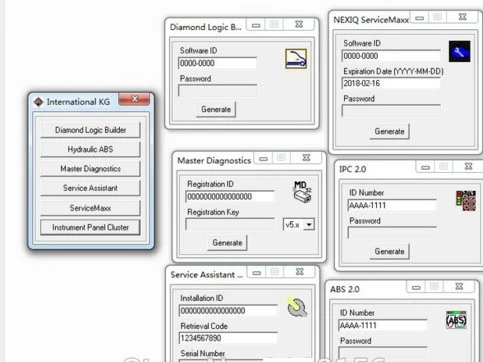Focus Installation ID field in Service Assistant
The height and width of the screenshot is (362, 483).
(228, 311)
